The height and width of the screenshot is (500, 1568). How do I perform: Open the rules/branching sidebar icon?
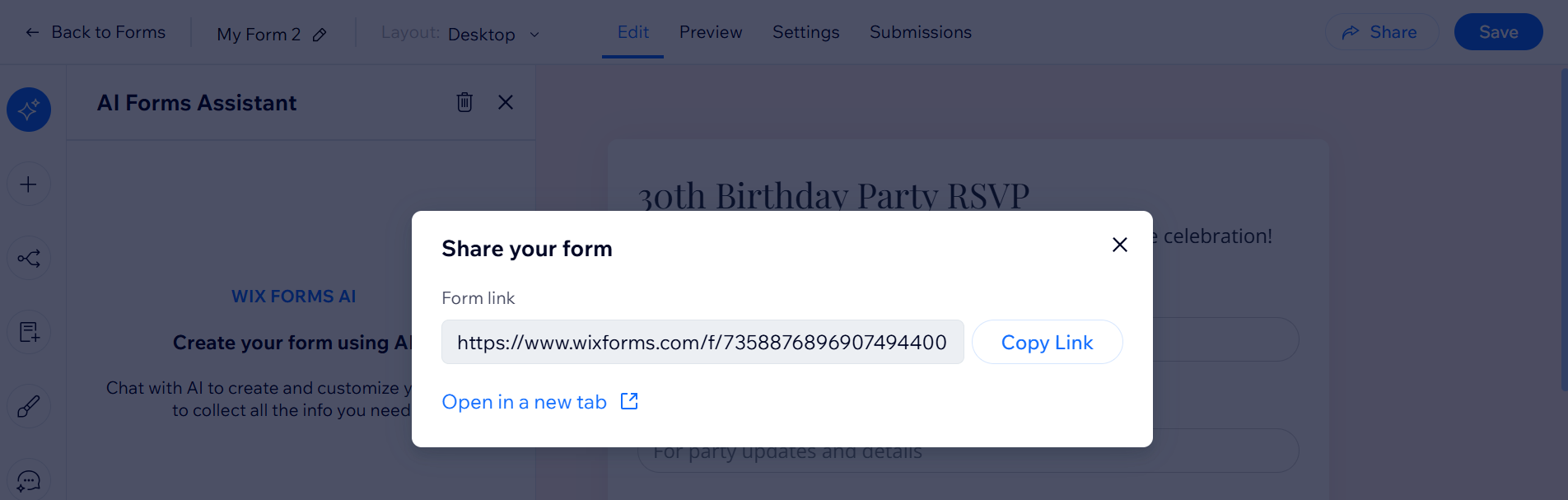point(29,259)
